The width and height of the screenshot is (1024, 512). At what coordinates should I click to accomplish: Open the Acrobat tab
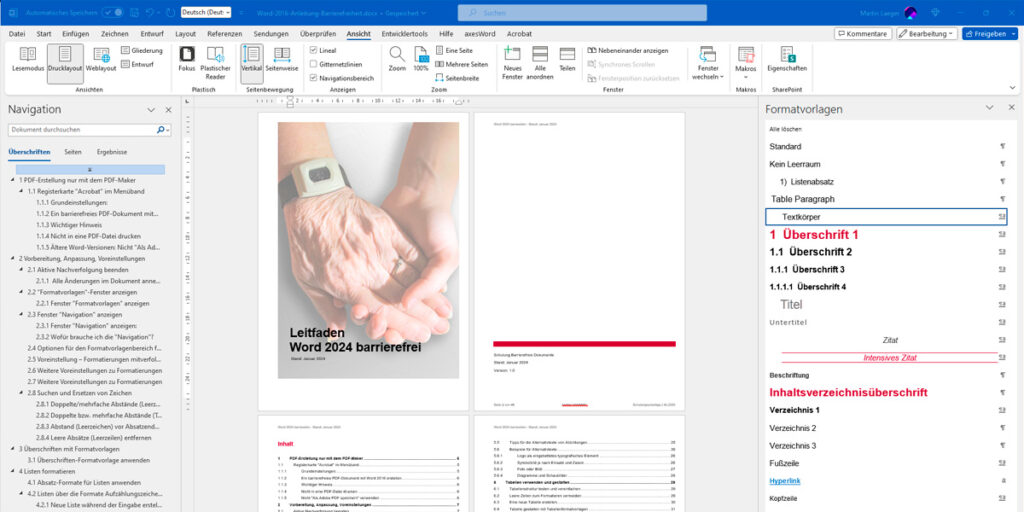519,34
